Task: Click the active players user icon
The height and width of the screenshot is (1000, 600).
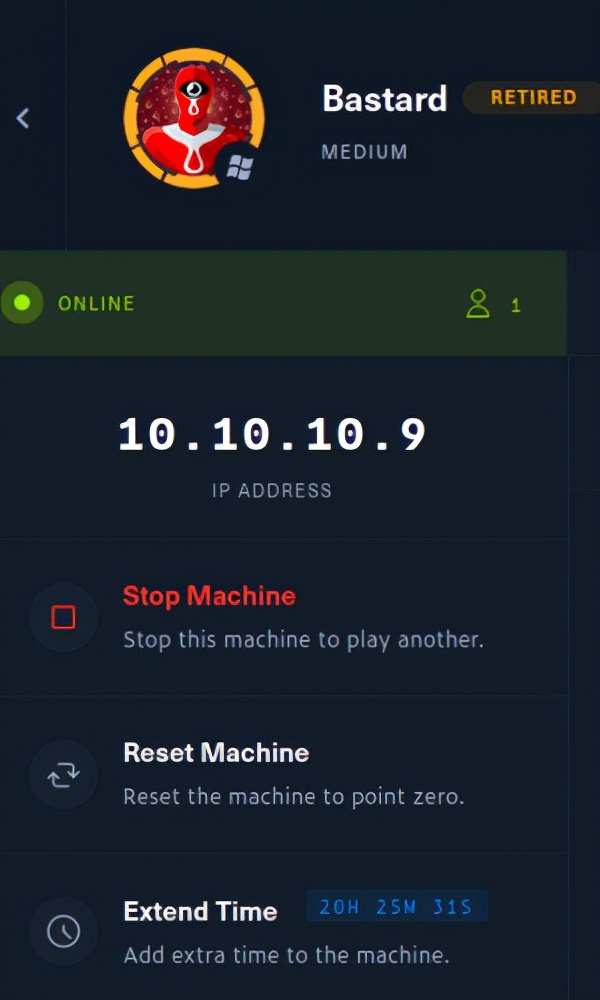Action: pos(478,304)
